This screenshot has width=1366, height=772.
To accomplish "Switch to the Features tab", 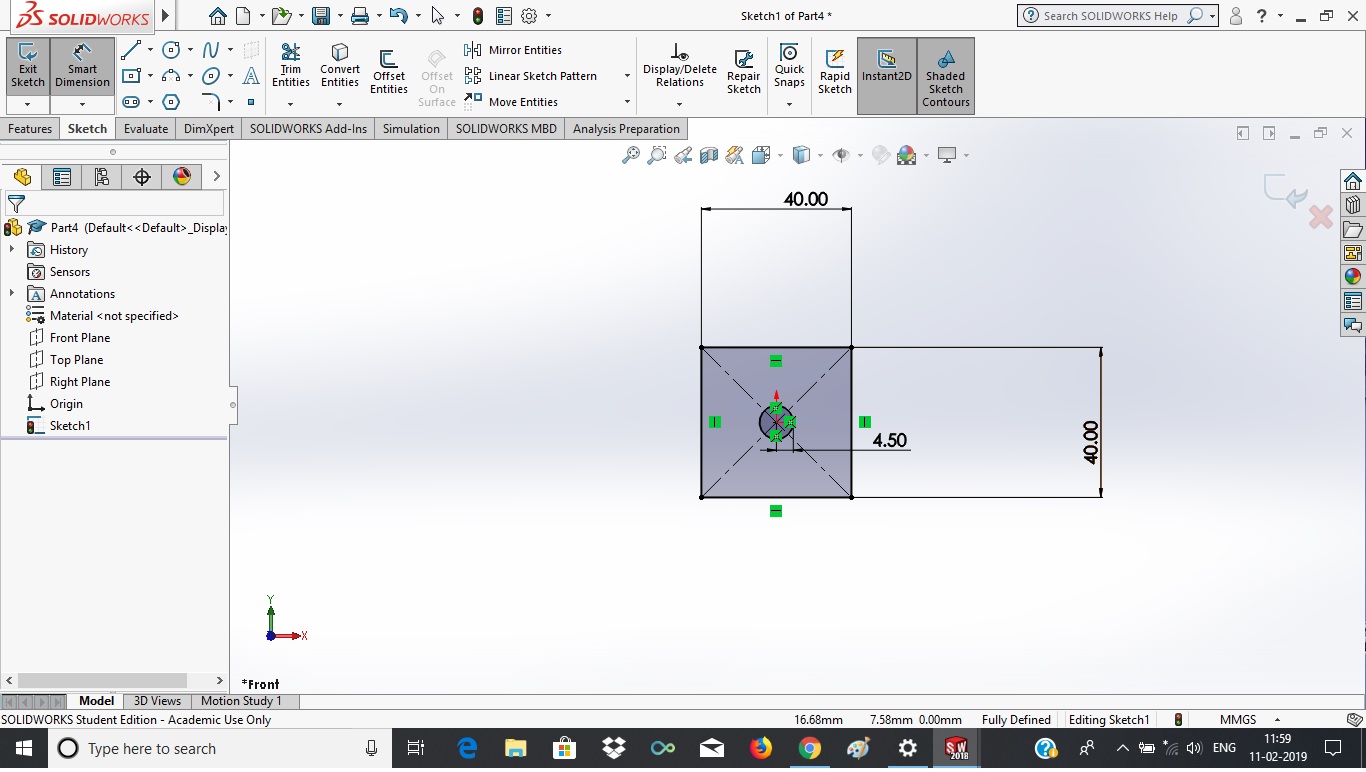I will (30, 129).
